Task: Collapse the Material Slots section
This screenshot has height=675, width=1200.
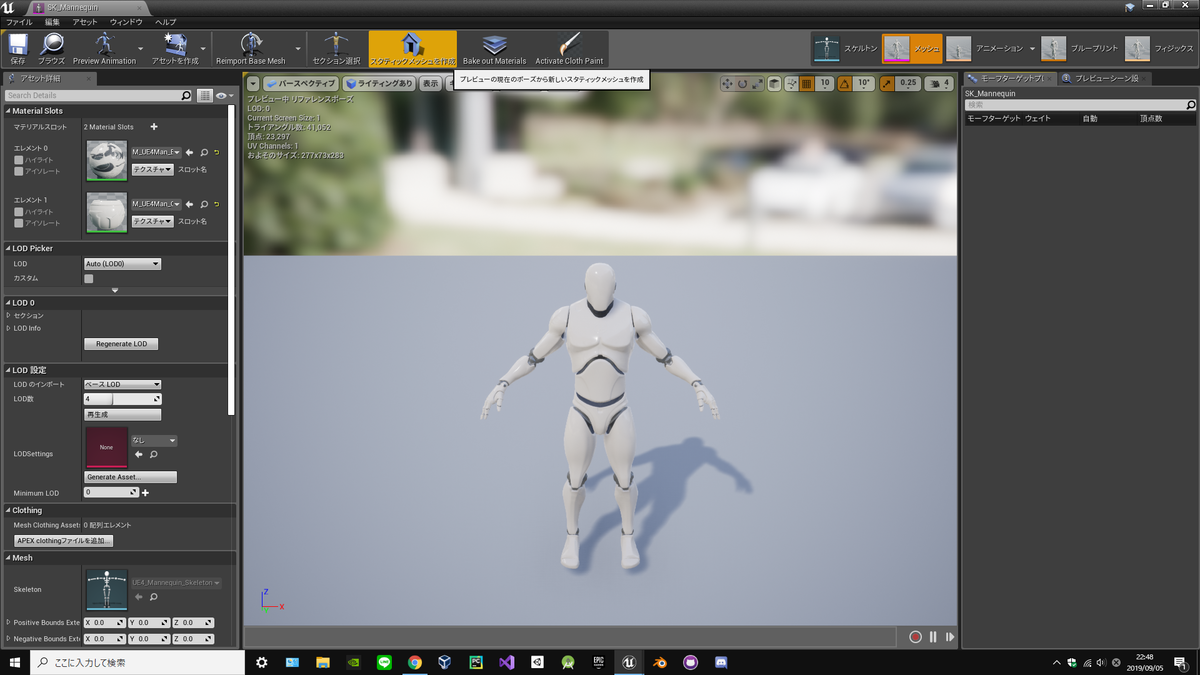Action: (8, 111)
